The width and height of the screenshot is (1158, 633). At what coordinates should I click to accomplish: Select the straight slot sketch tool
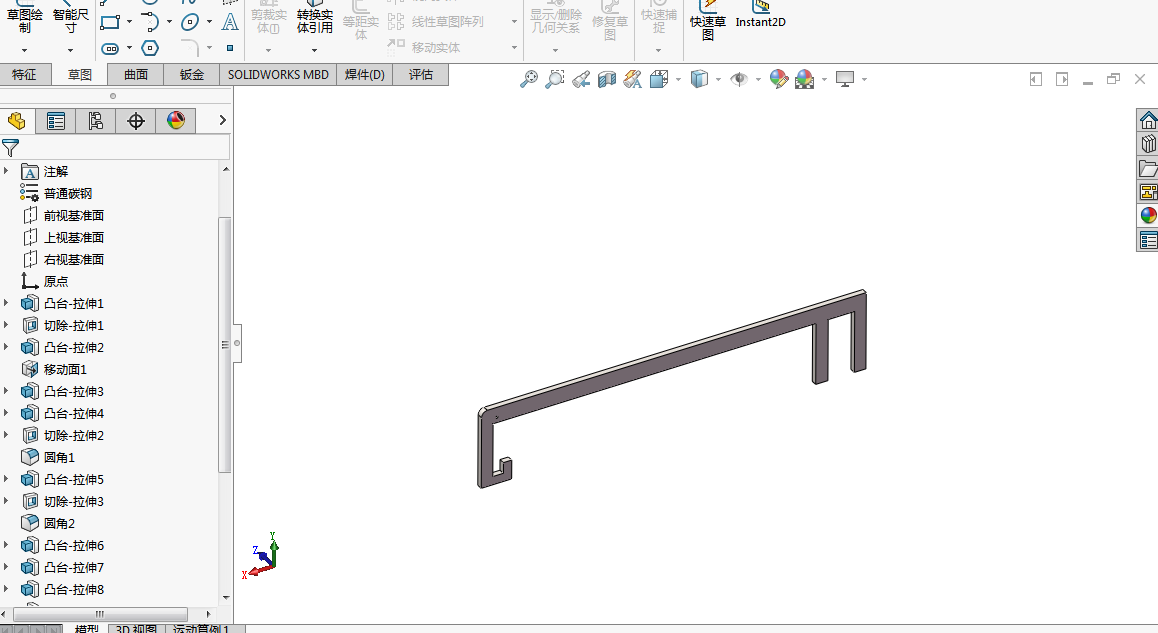(110, 49)
